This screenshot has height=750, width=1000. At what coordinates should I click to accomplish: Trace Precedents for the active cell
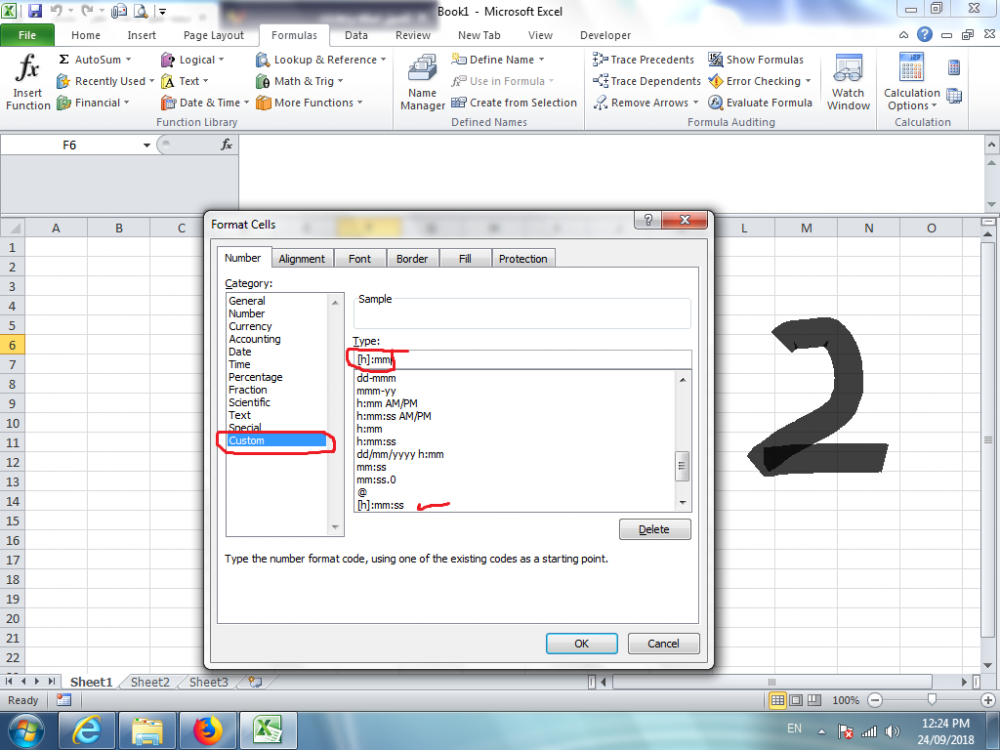coord(643,59)
